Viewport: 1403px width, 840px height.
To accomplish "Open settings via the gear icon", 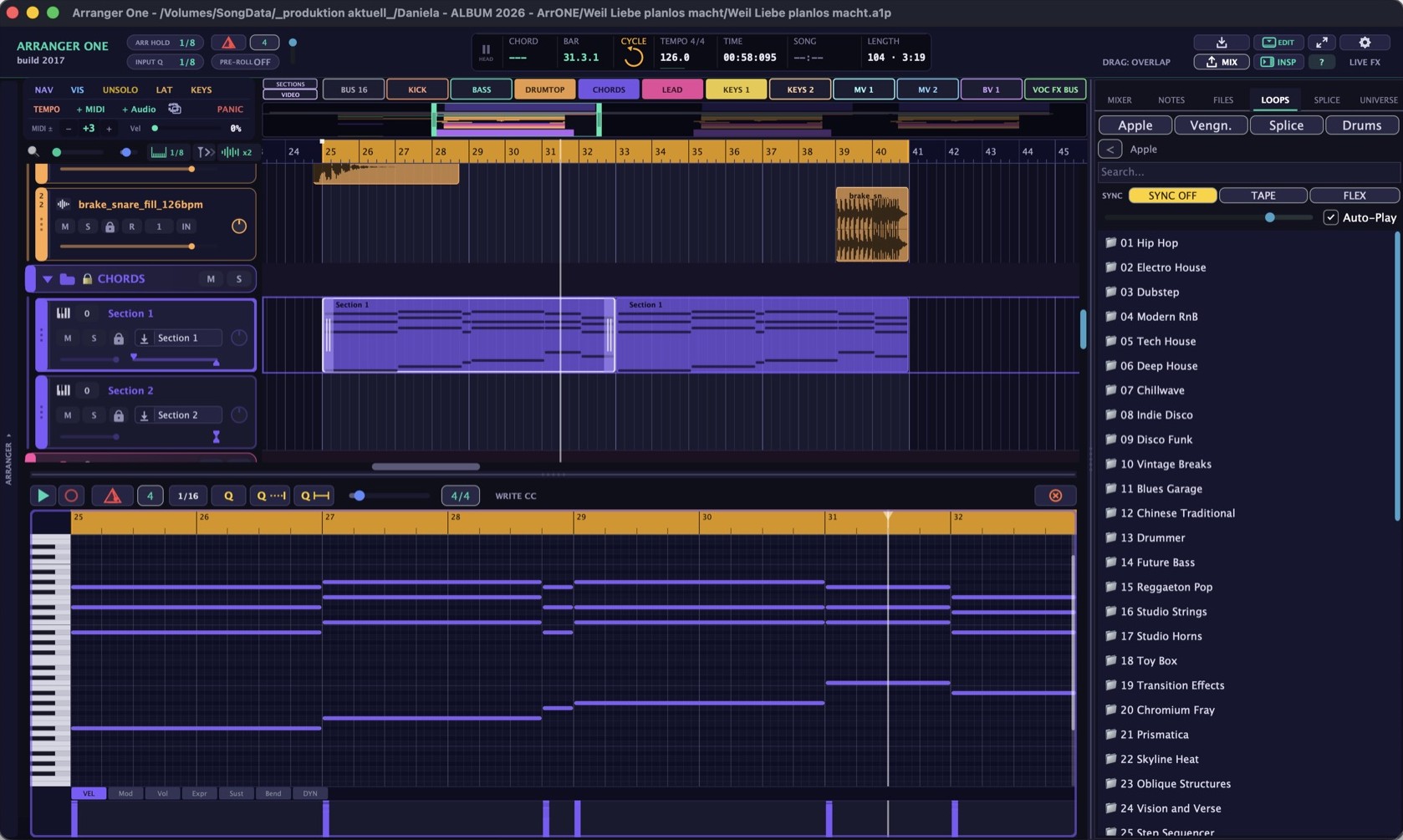I will pos(1365,43).
